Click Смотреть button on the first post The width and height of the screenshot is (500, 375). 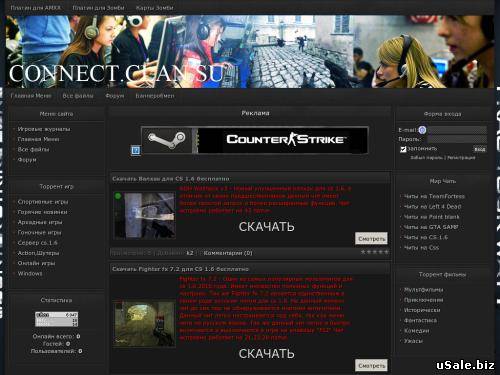[x=371, y=239]
